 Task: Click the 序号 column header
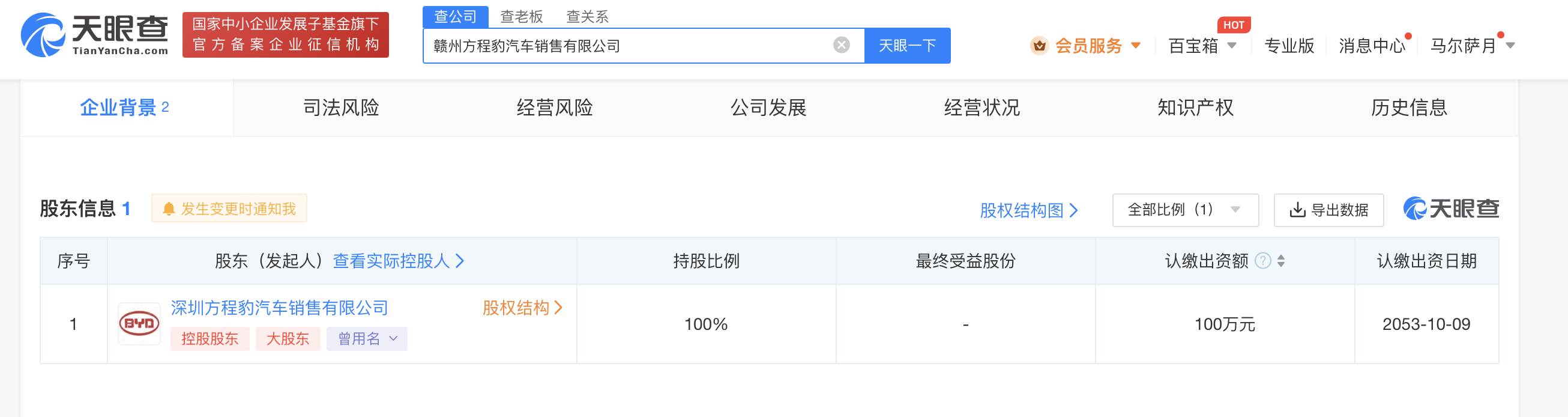[x=74, y=261]
